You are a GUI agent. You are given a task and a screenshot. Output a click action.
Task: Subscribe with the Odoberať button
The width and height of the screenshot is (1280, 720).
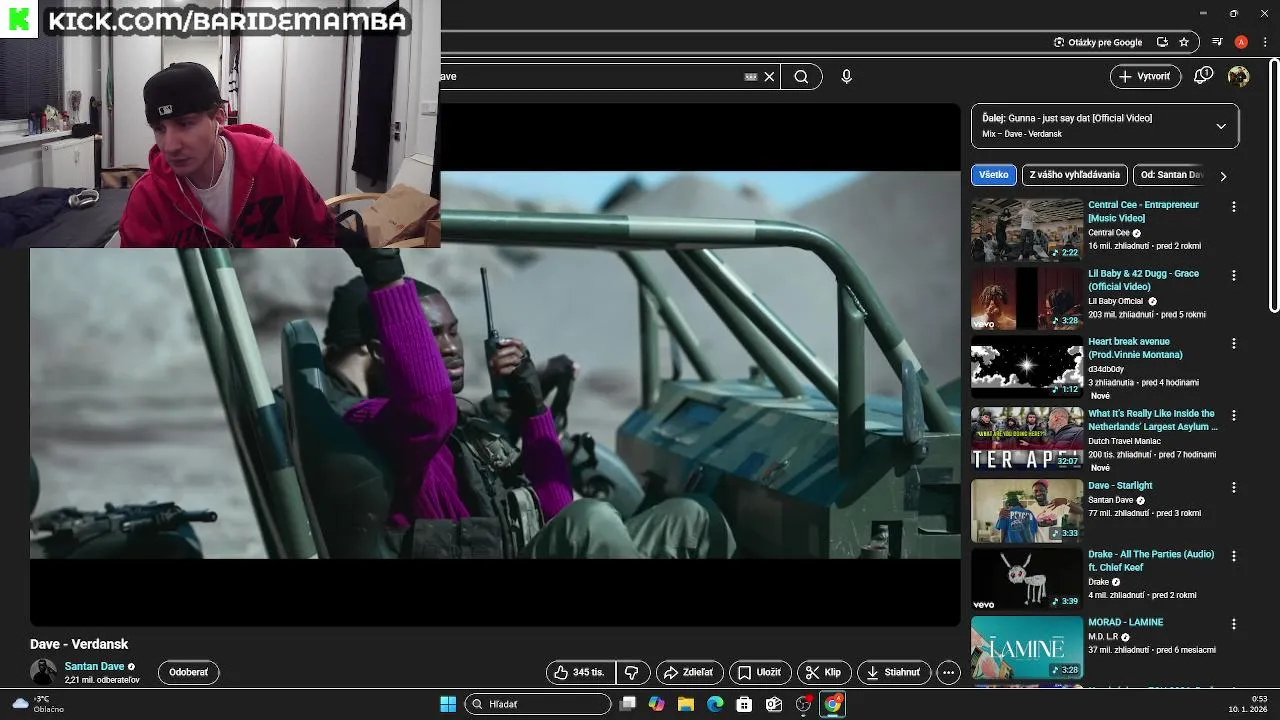[x=188, y=673]
